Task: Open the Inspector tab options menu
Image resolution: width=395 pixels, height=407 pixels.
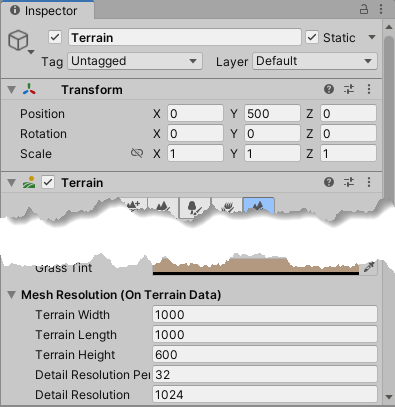Action: tap(381, 9)
